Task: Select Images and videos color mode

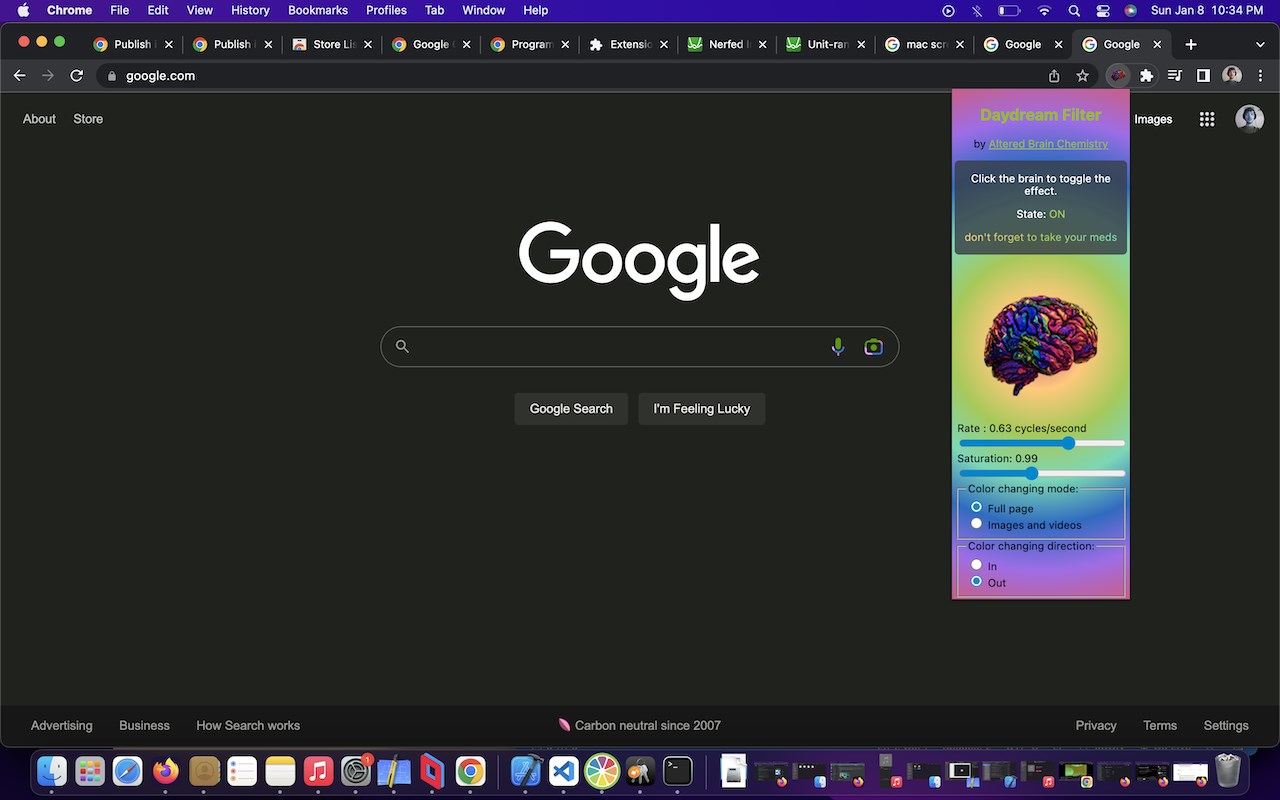Action: 977,524
